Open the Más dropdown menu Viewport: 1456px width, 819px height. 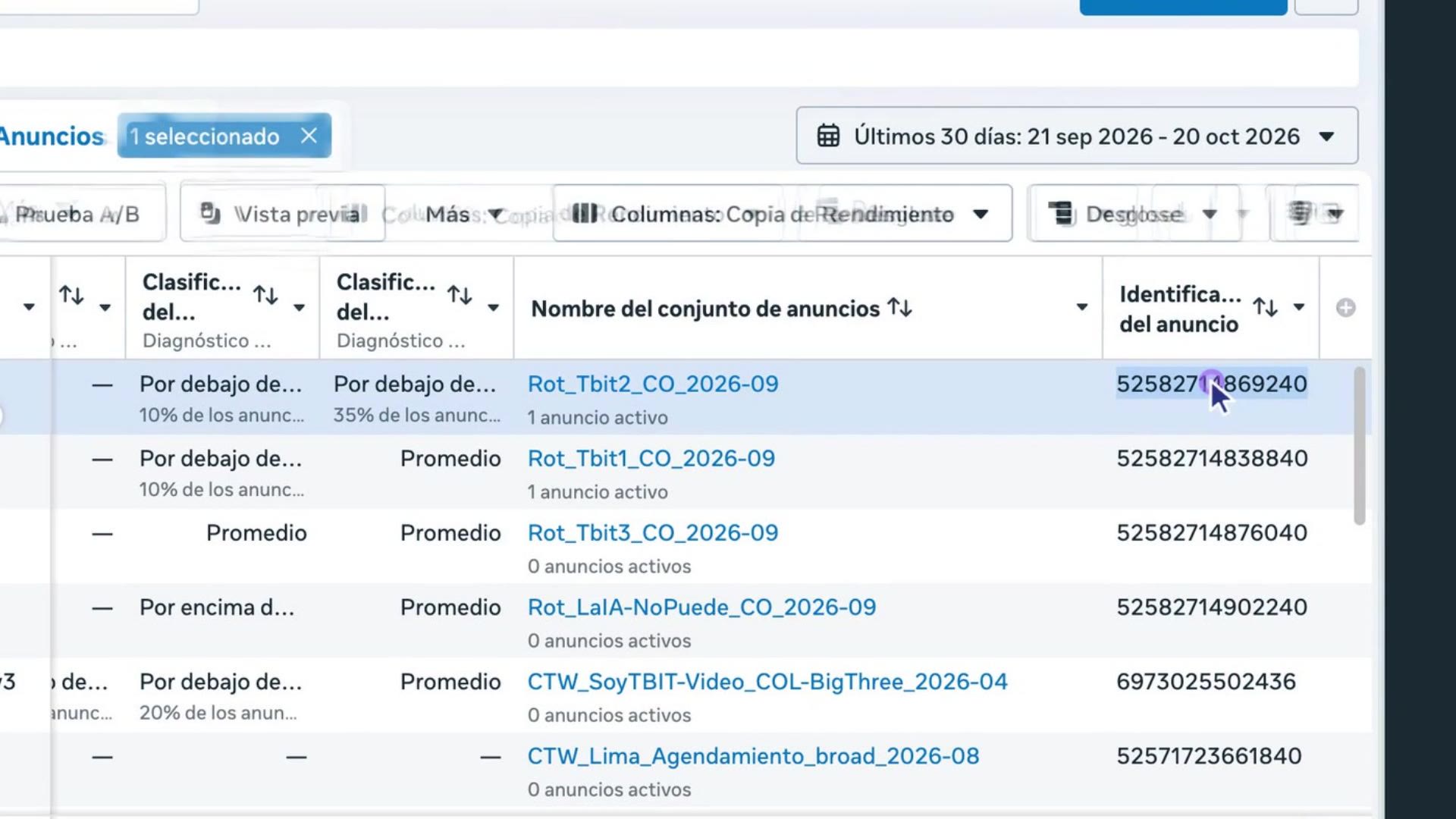pos(465,215)
